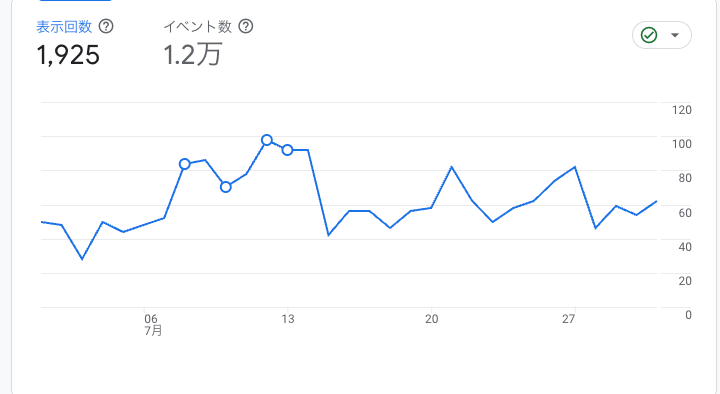
Task: Select the highest anomaly marker near 100
Action: 267,140
